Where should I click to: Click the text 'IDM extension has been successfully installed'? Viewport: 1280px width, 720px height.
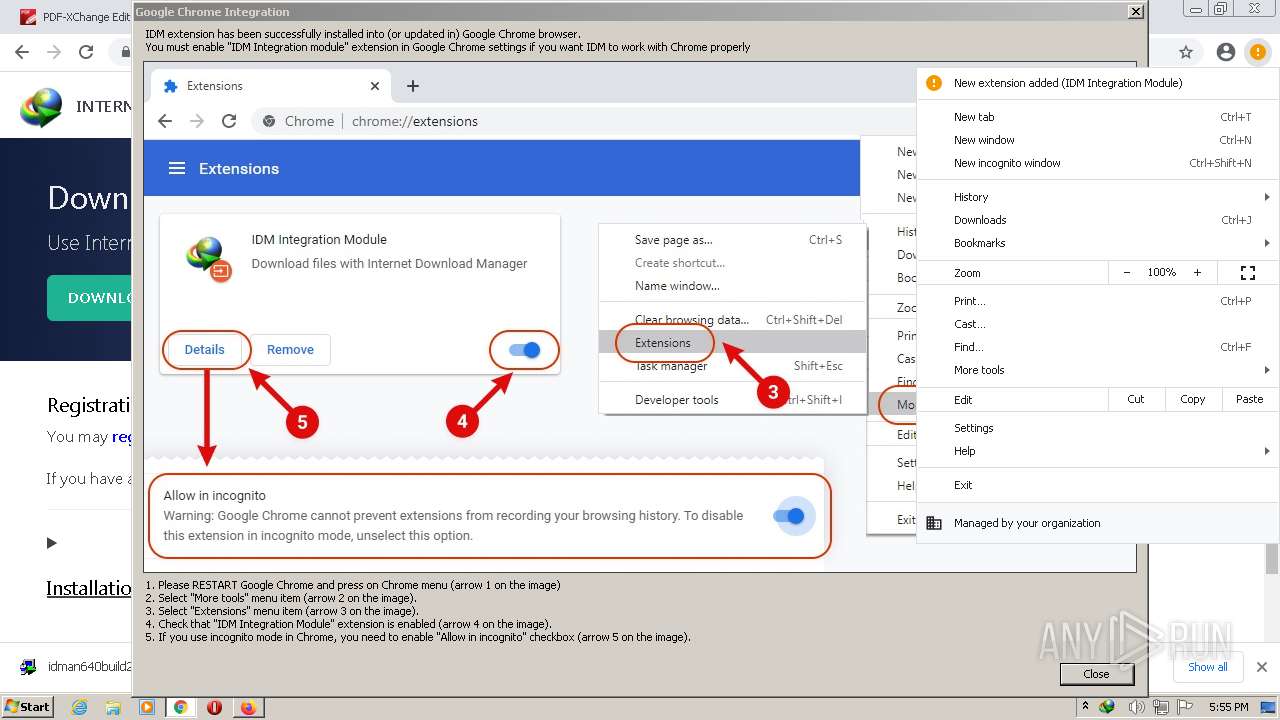tap(363, 34)
